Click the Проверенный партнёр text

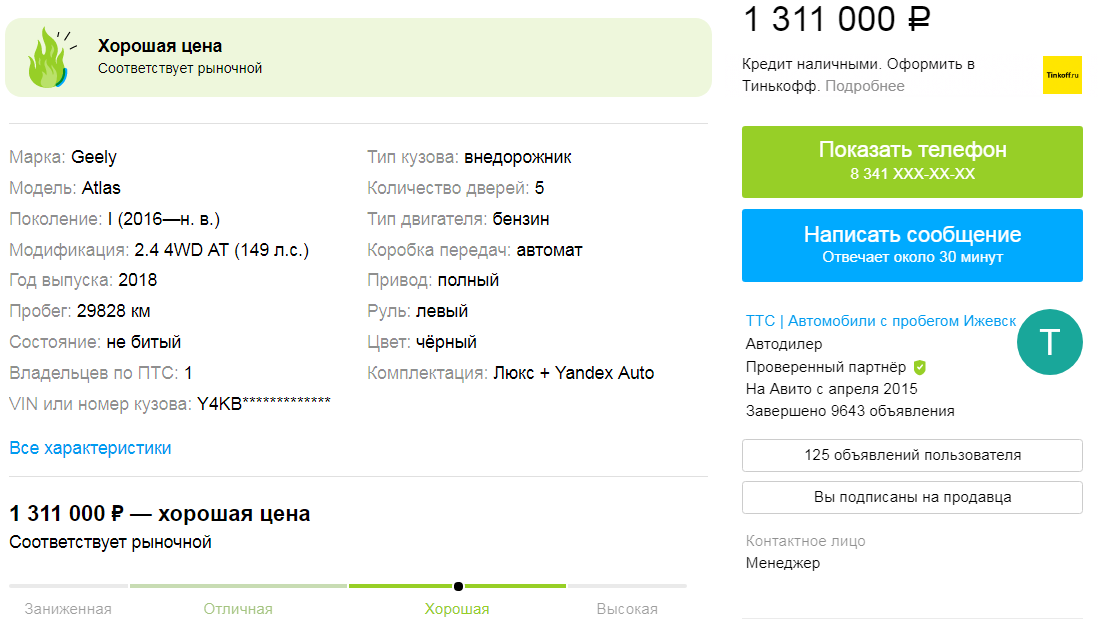[826, 367]
